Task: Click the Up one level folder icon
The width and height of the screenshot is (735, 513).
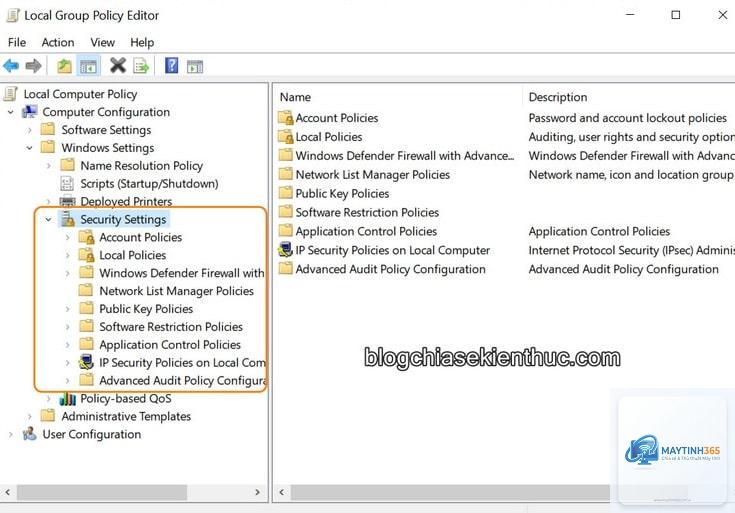Action: pyautogui.click(x=65, y=66)
